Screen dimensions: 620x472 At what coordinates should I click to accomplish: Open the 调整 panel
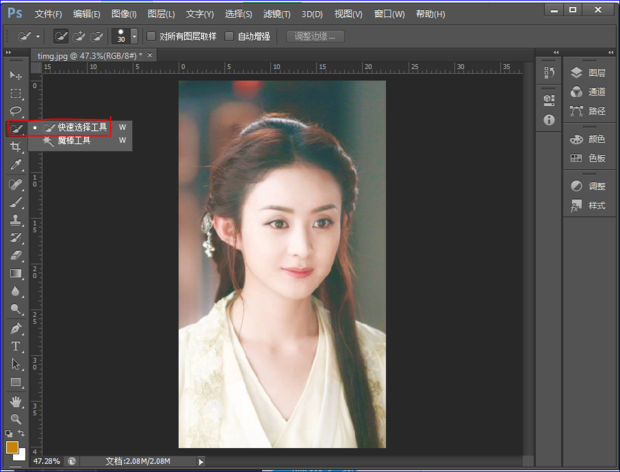click(x=588, y=186)
